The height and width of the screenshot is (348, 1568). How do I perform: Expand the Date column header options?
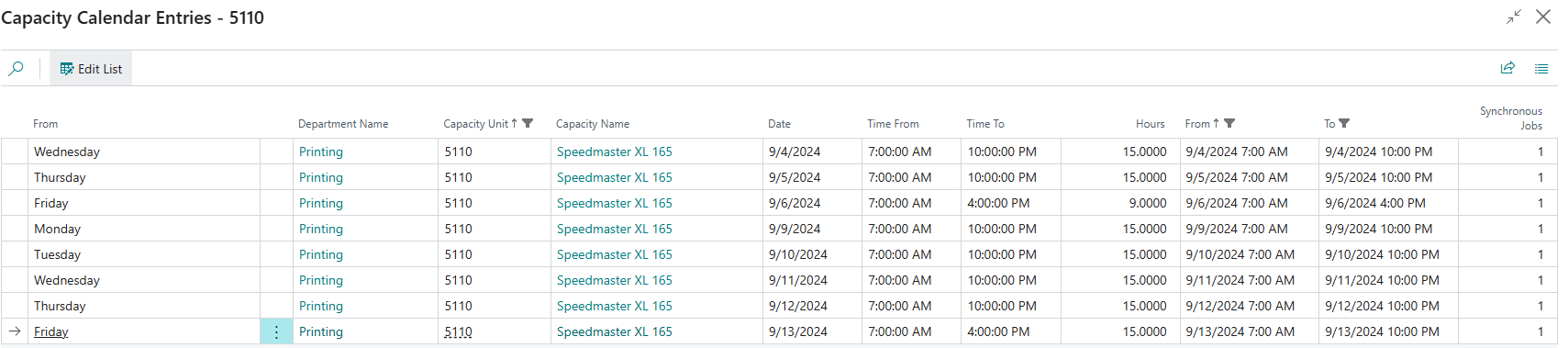(779, 124)
